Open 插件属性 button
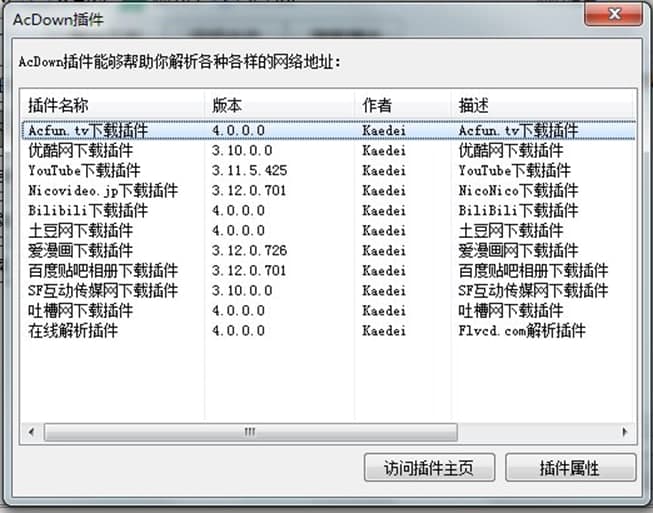Viewport: 653px width, 513px height. point(571,468)
